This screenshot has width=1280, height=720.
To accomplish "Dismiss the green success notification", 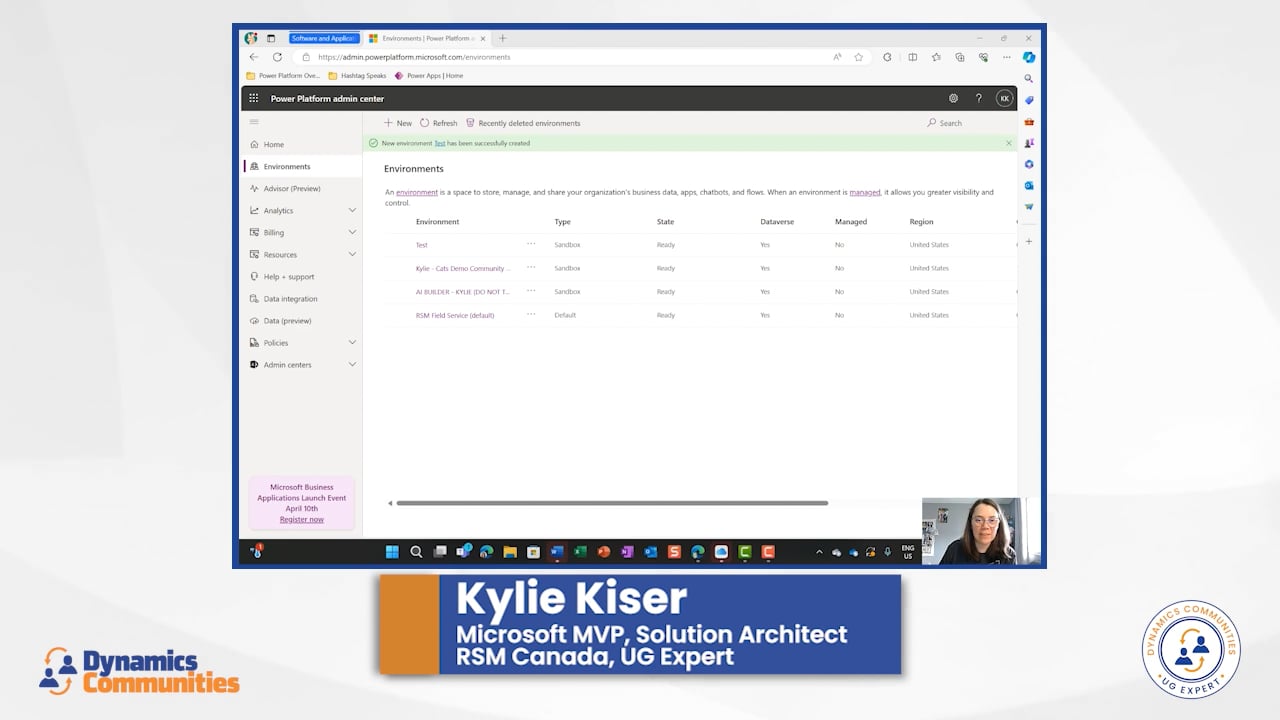I will (x=1008, y=143).
